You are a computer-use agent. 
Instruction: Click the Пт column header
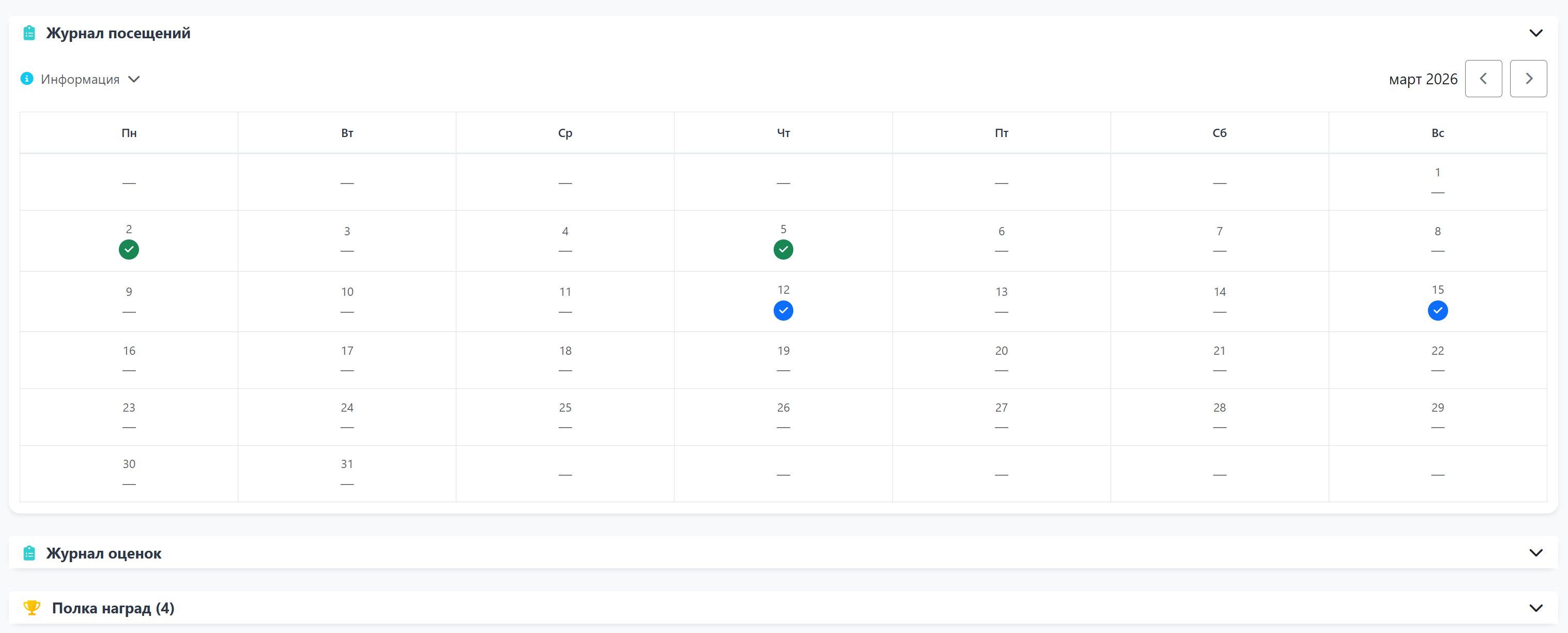coord(1001,133)
